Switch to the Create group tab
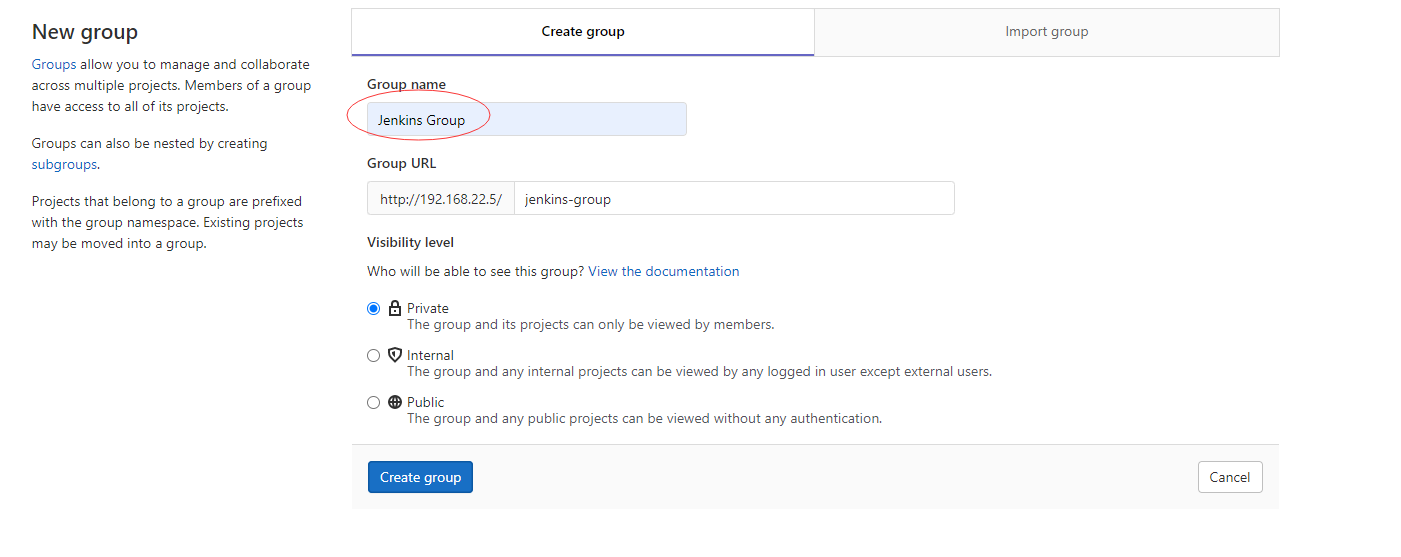This screenshot has width=1401, height=557. pos(583,32)
